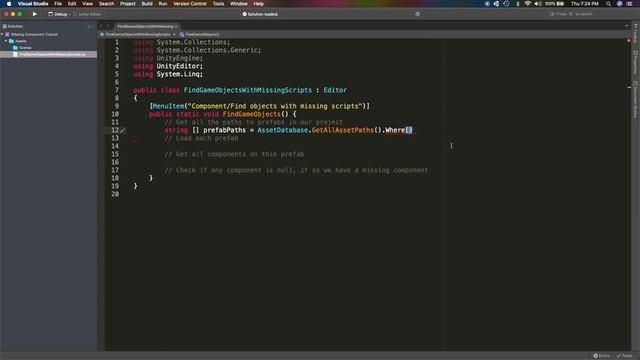Select the Scenes folder in Solution tree

tap(25, 47)
